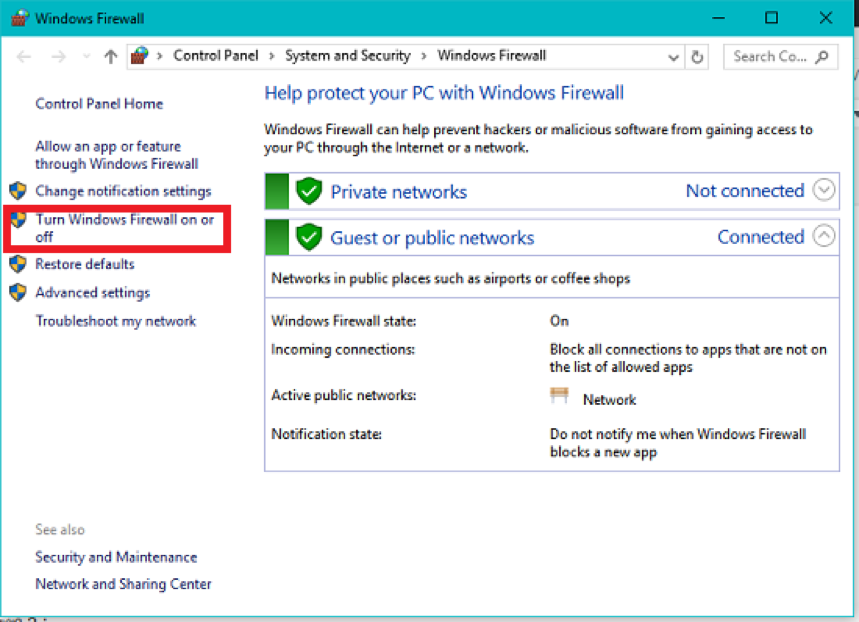
Task: Open Change notification settings link
Action: [123, 191]
